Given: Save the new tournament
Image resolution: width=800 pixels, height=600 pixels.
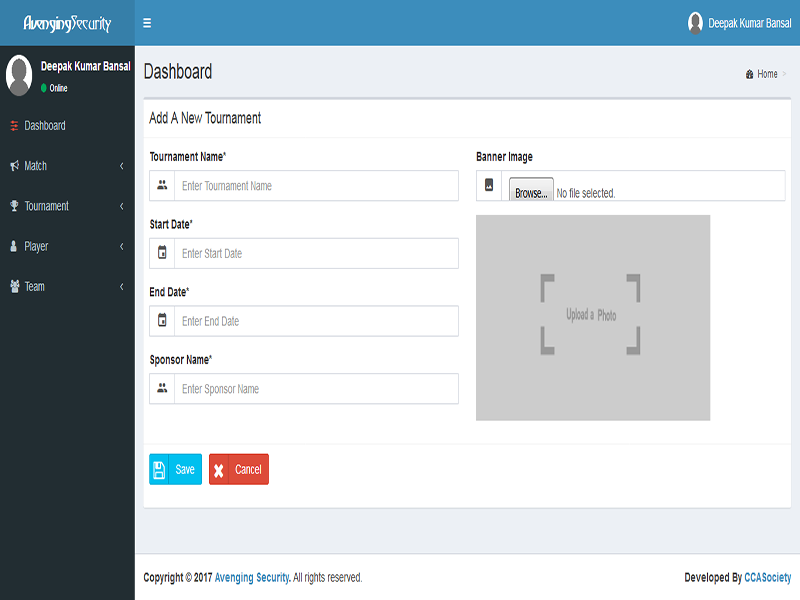Looking at the screenshot, I should click(x=176, y=469).
